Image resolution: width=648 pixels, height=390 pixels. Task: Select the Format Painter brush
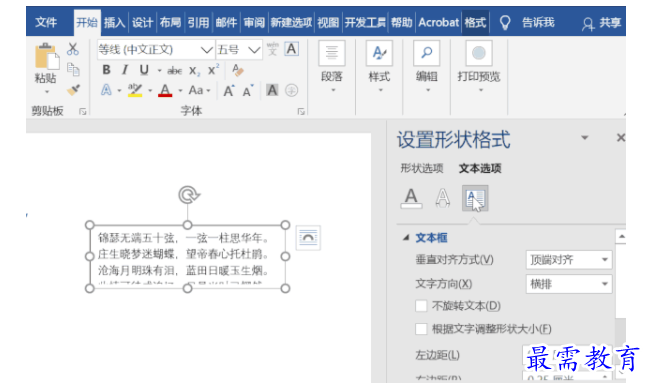(x=73, y=90)
